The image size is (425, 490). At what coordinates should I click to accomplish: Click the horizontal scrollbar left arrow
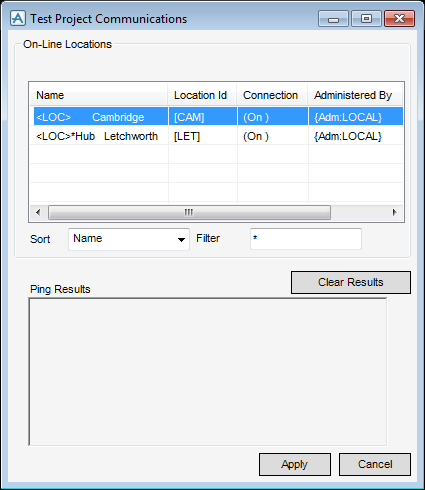click(38, 212)
